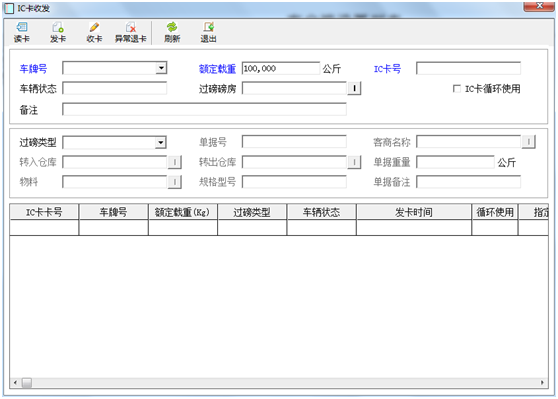Focus the 客商名称 text field

469,142
